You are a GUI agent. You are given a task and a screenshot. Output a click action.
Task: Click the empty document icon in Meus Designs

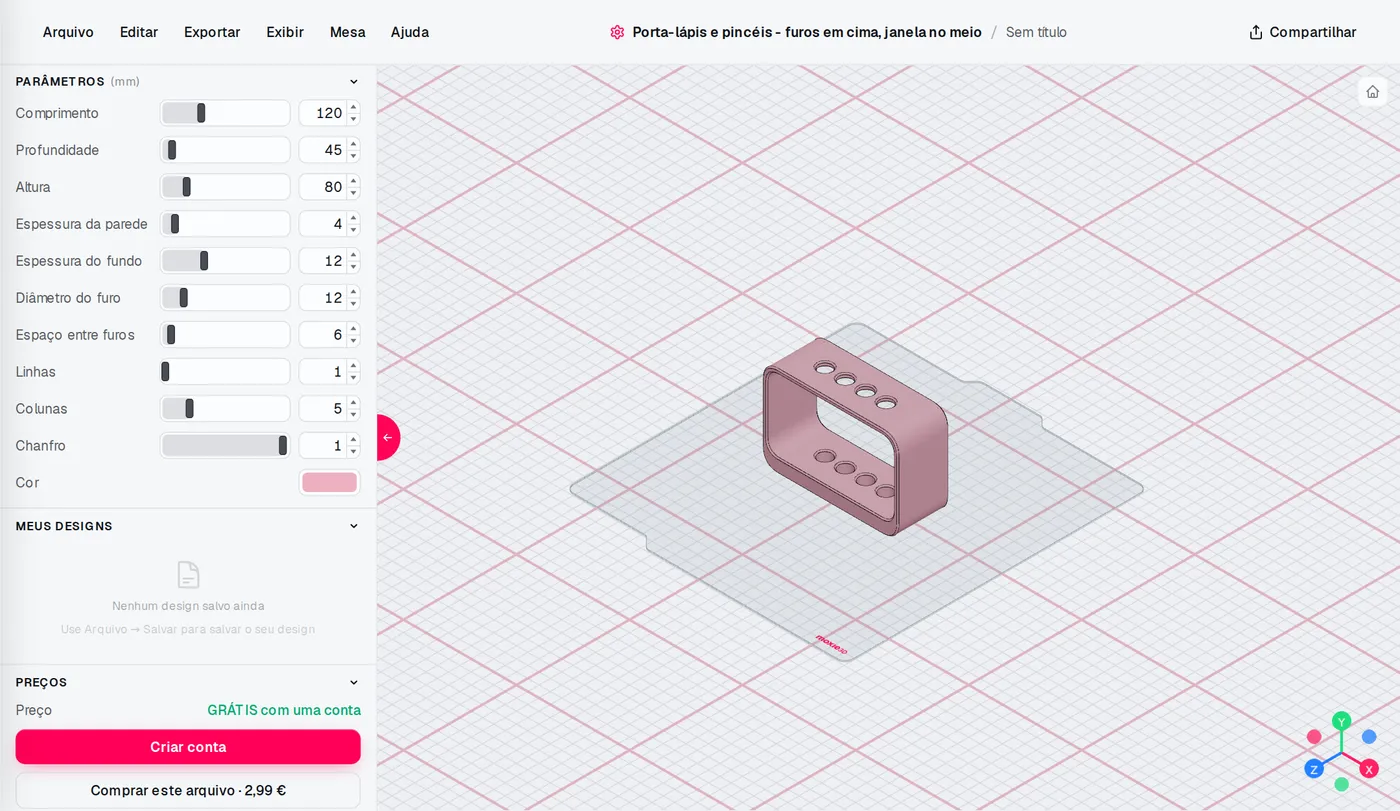click(x=188, y=575)
